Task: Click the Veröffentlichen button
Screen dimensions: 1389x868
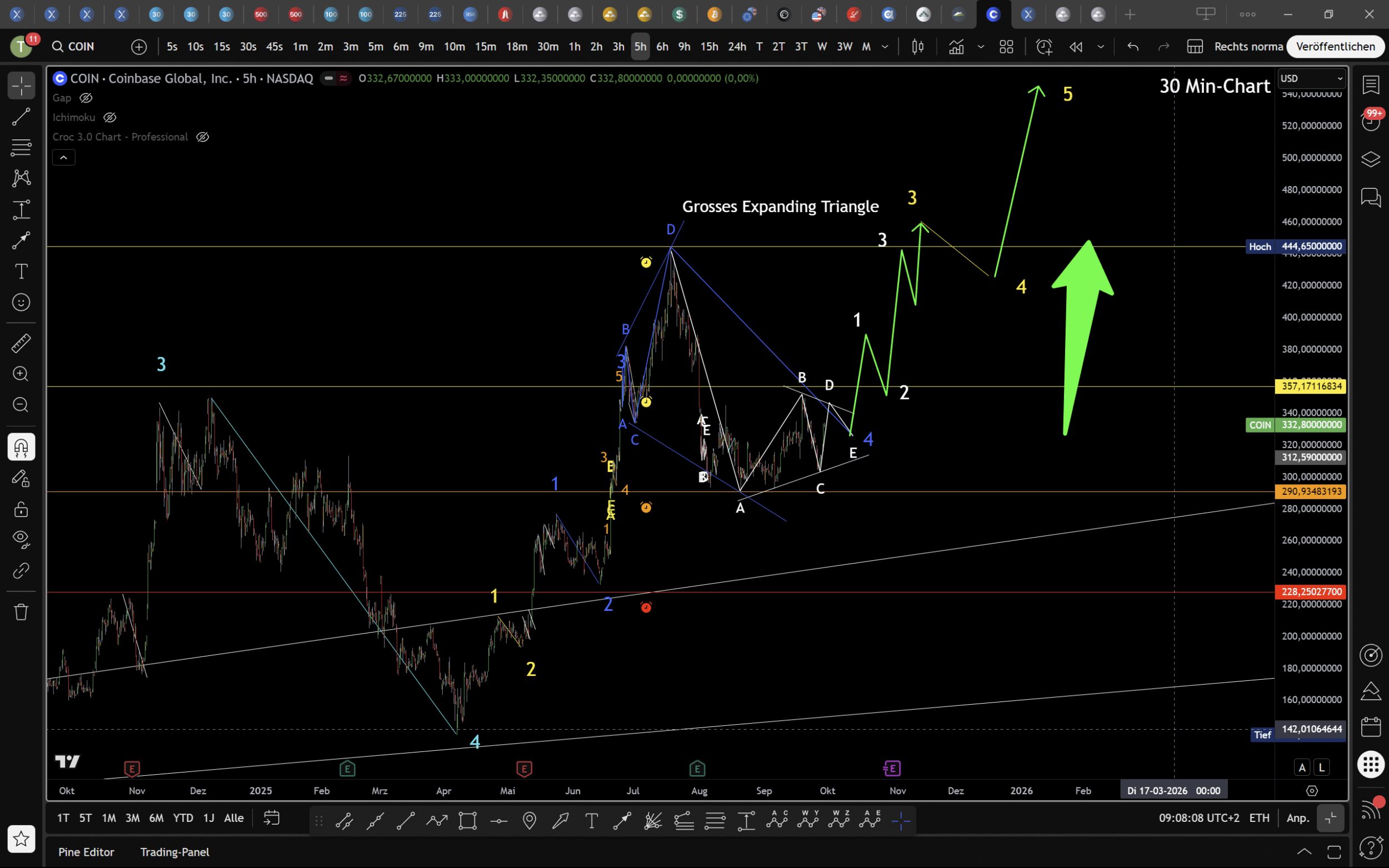Action: [x=1335, y=47]
